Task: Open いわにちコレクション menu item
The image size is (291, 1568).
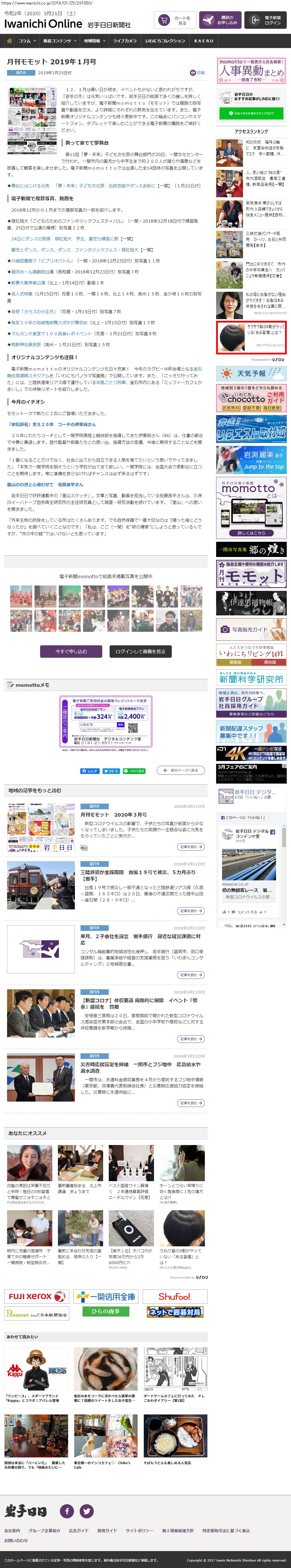Action: [x=165, y=41]
